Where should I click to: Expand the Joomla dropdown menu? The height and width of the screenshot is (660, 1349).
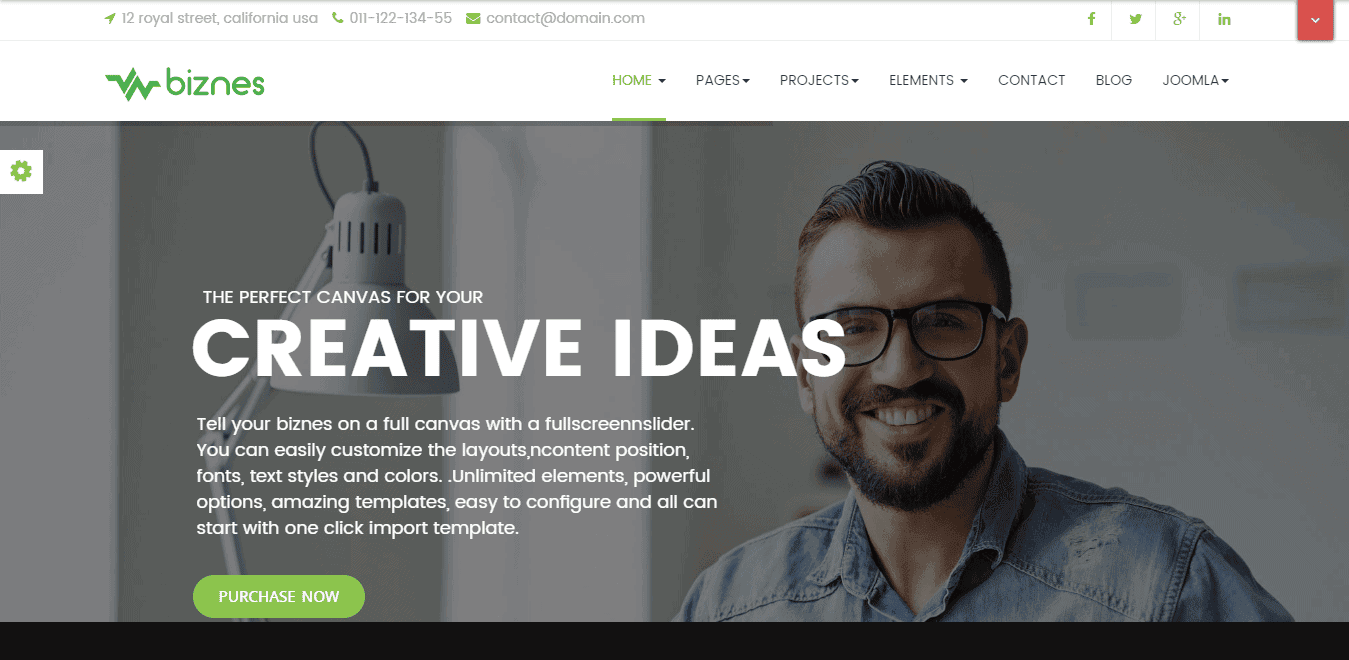[x=1195, y=80]
